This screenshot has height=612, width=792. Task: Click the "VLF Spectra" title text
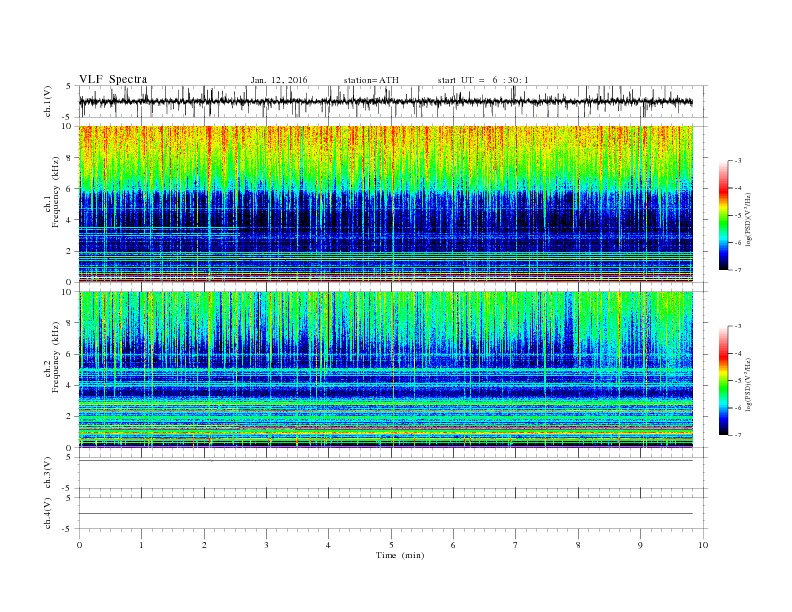(113, 79)
